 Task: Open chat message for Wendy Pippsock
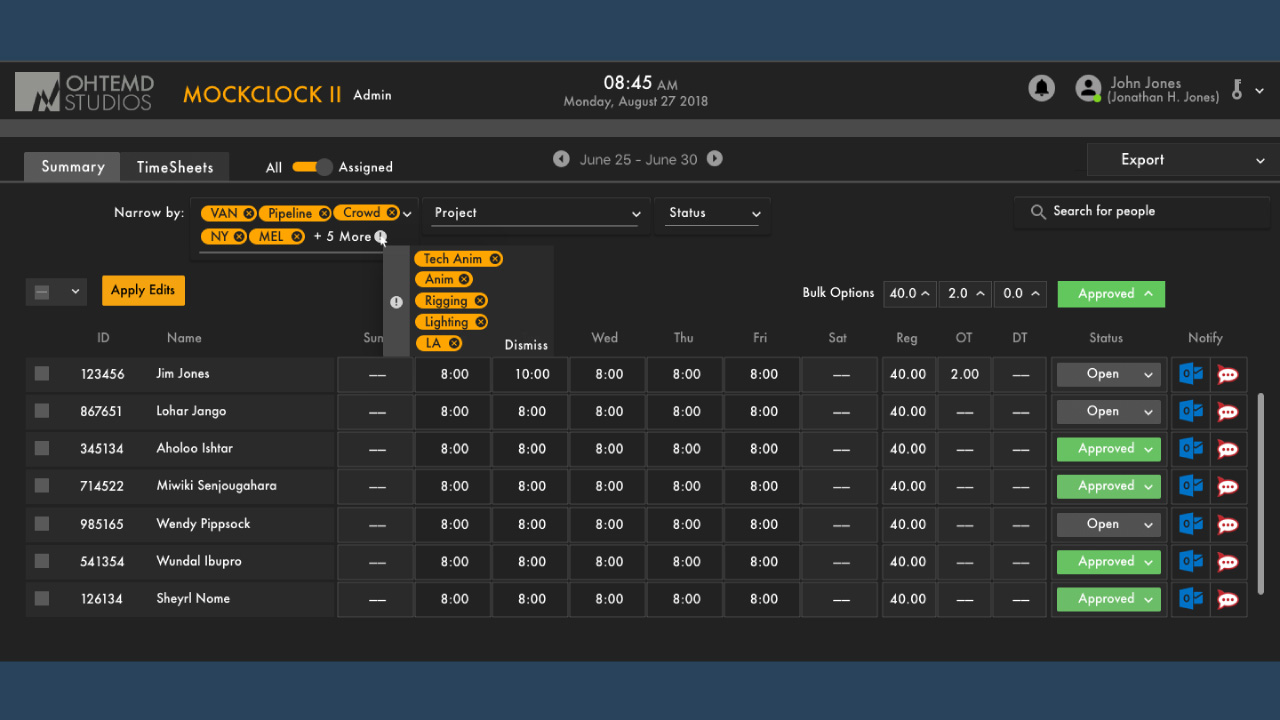(1227, 524)
